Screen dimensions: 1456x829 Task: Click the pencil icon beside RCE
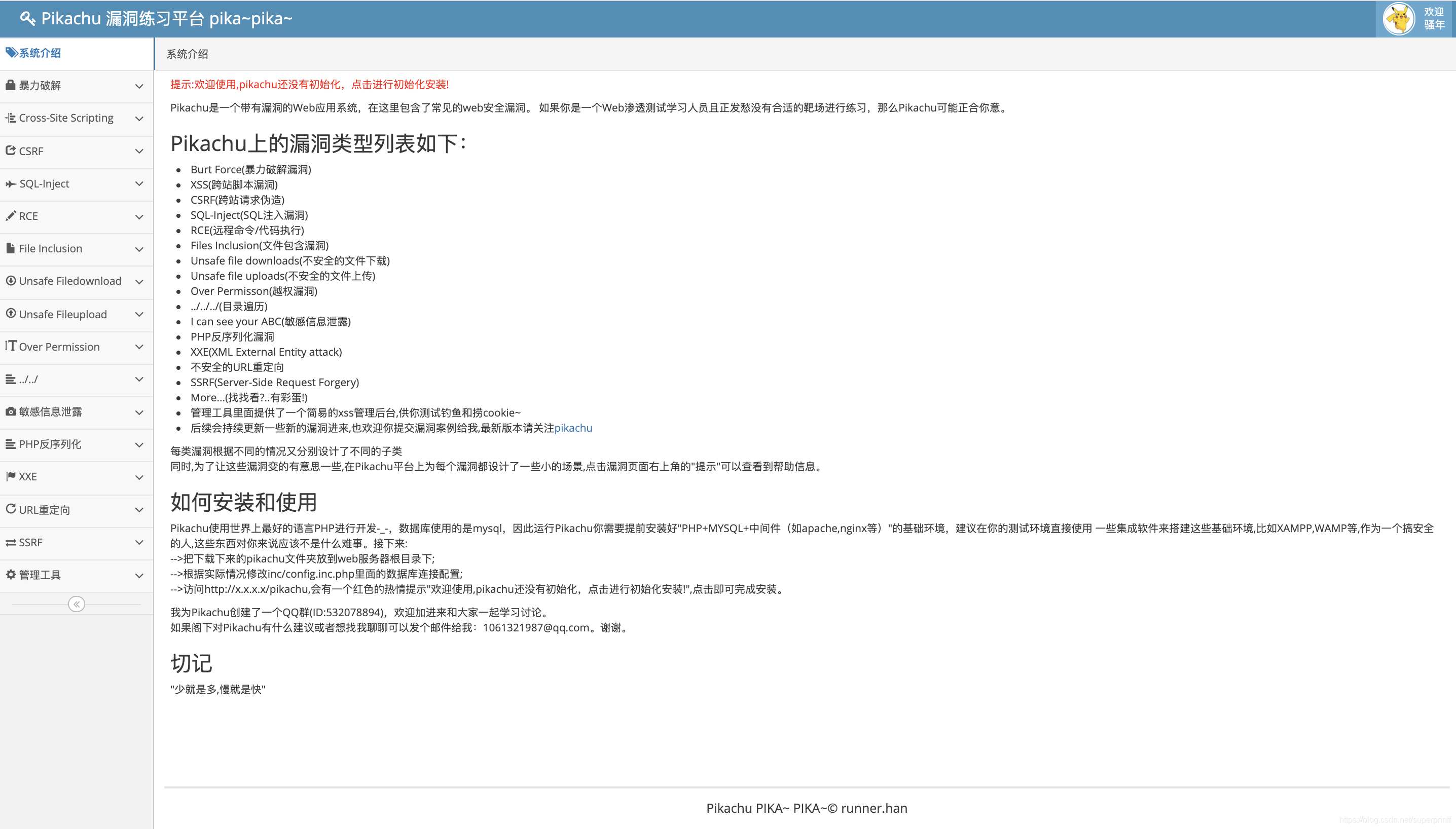click(x=10, y=215)
